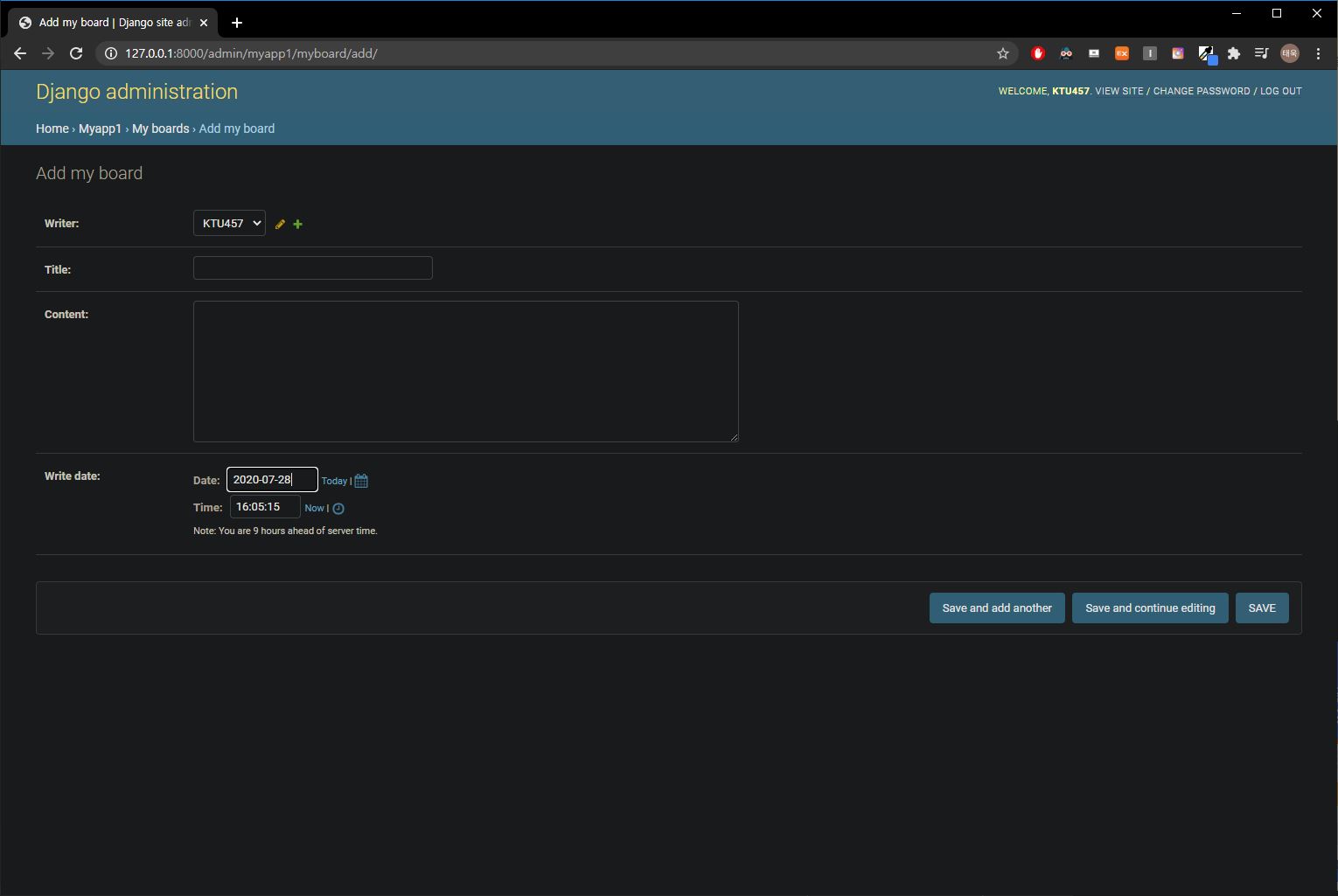This screenshot has width=1338, height=896.
Task: Click the KTU457 username in the welcome message
Action: (x=1070, y=91)
